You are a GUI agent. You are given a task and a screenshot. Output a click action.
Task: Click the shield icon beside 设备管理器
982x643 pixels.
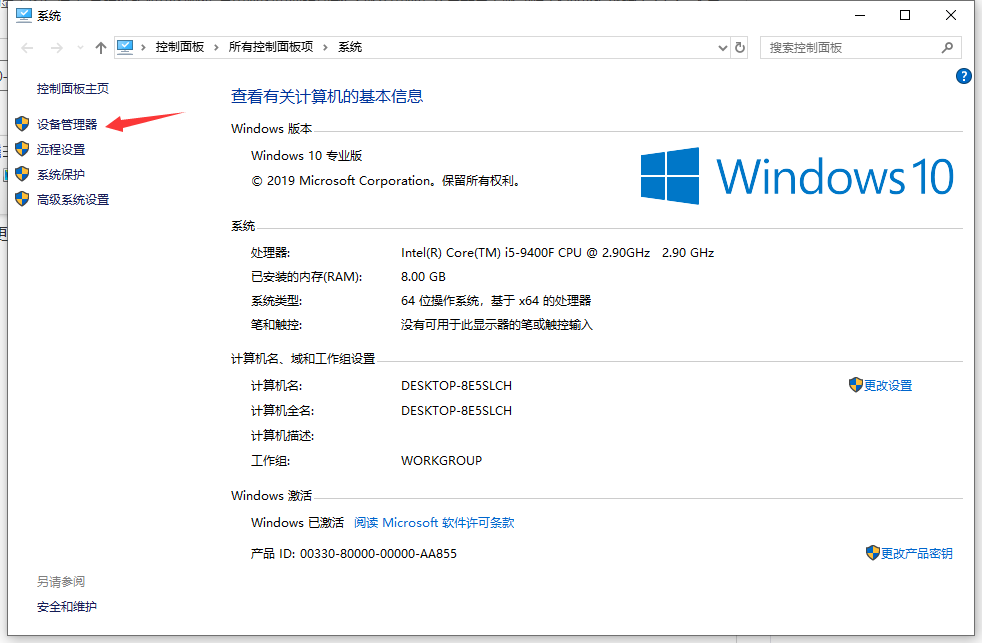22,124
